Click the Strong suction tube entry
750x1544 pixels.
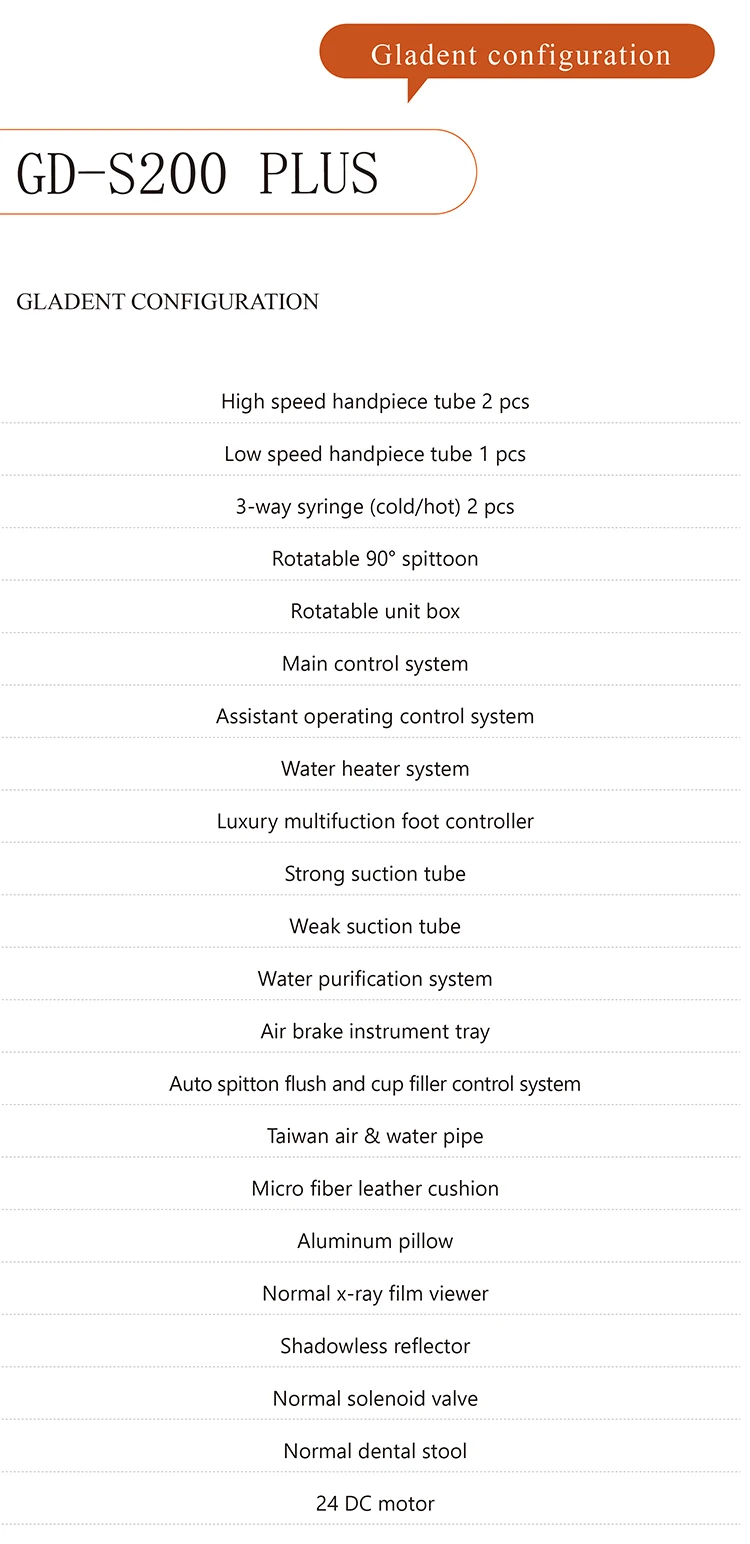tap(375, 874)
